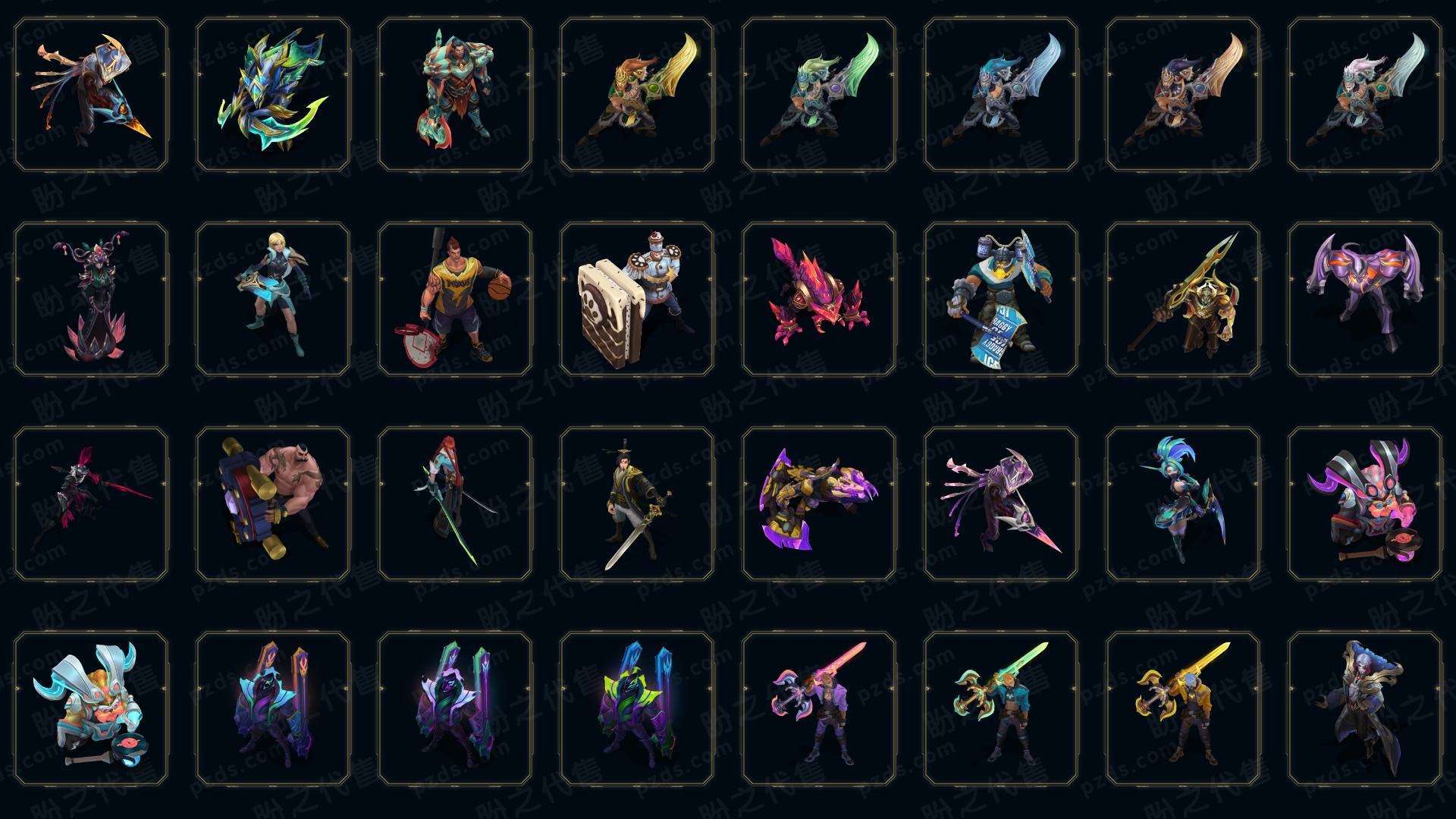Viewport: 1456px width, 819px height.
Task: Pick the teal-haired girl with scythe
Action: pos(1183,504)
